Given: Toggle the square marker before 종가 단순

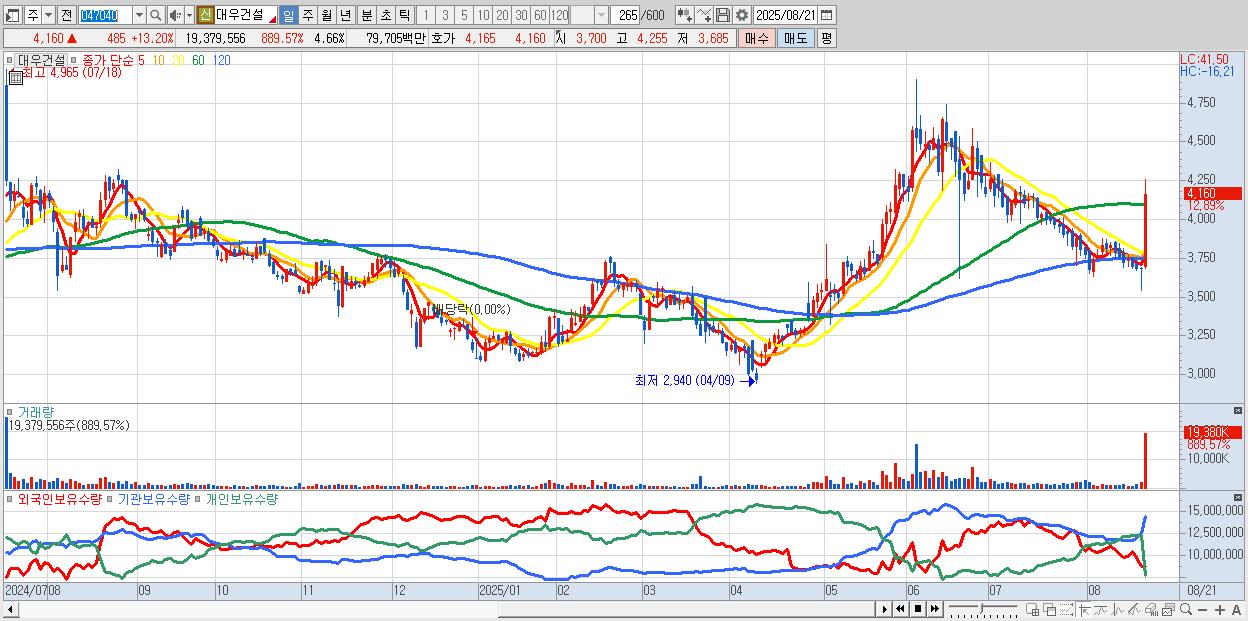Looking at the screenshot, I should [x=73, y=60].
